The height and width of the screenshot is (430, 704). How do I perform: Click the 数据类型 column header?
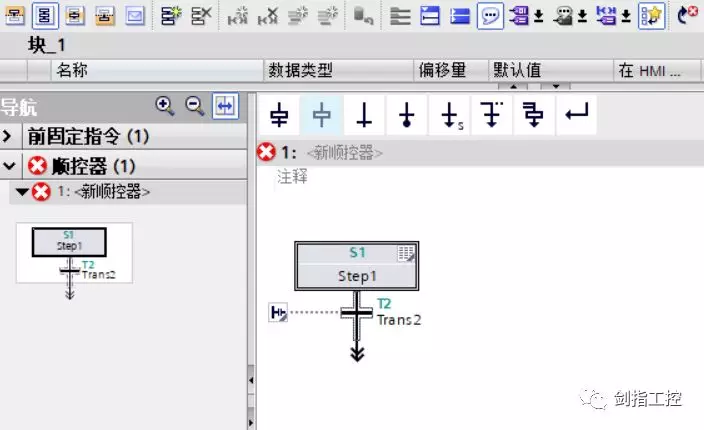pyautogui.click(x=300, y=70)
